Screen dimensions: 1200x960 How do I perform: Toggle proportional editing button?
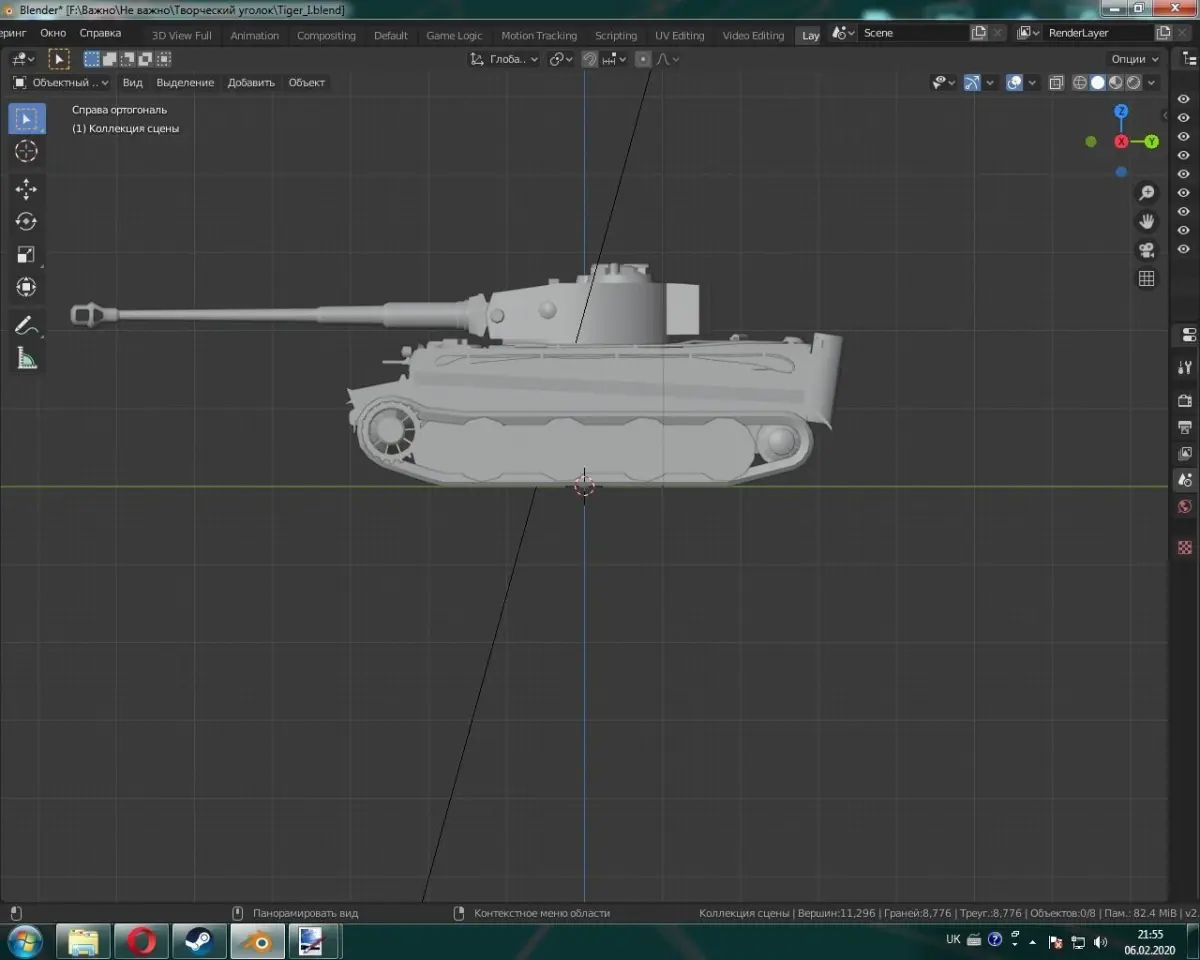[643, 59]
